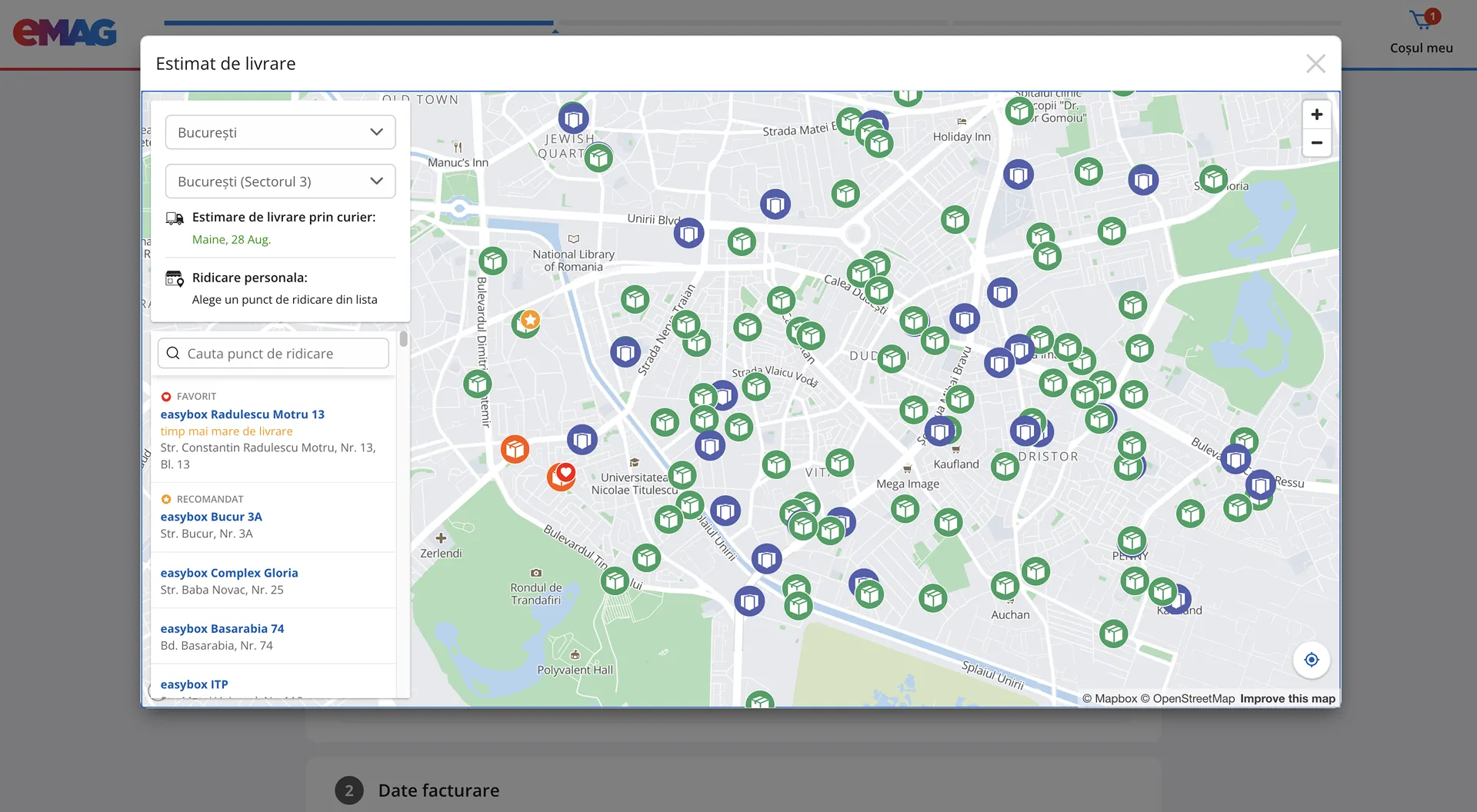The height and width of the screenshot is (812, 1477).
Task: Open the OpenStreetMap attribution link
Action: tap(1188, 698)
